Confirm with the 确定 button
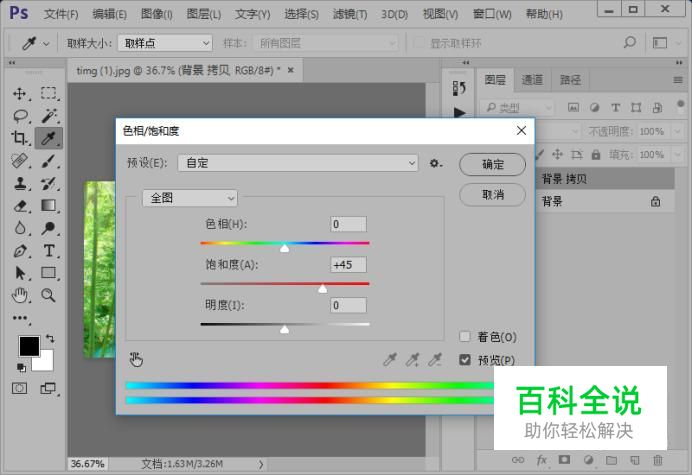Screen dimensions: 692x475 [x=493, y=164]
